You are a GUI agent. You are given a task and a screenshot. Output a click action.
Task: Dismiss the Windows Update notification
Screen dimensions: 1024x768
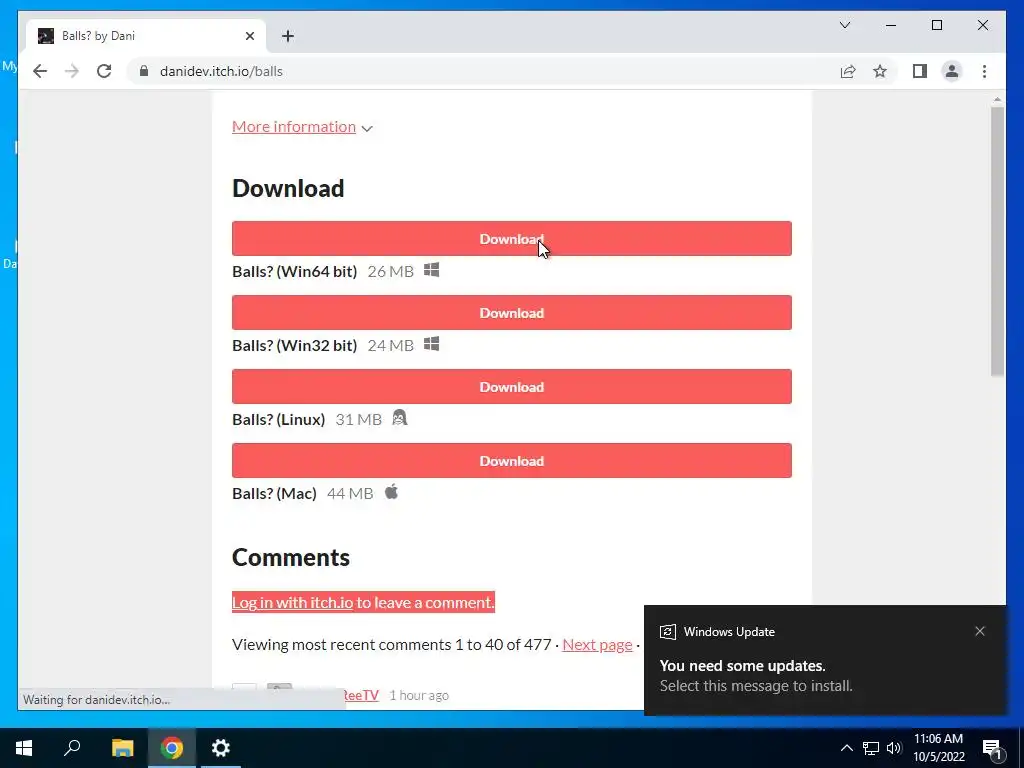[980, 631]
